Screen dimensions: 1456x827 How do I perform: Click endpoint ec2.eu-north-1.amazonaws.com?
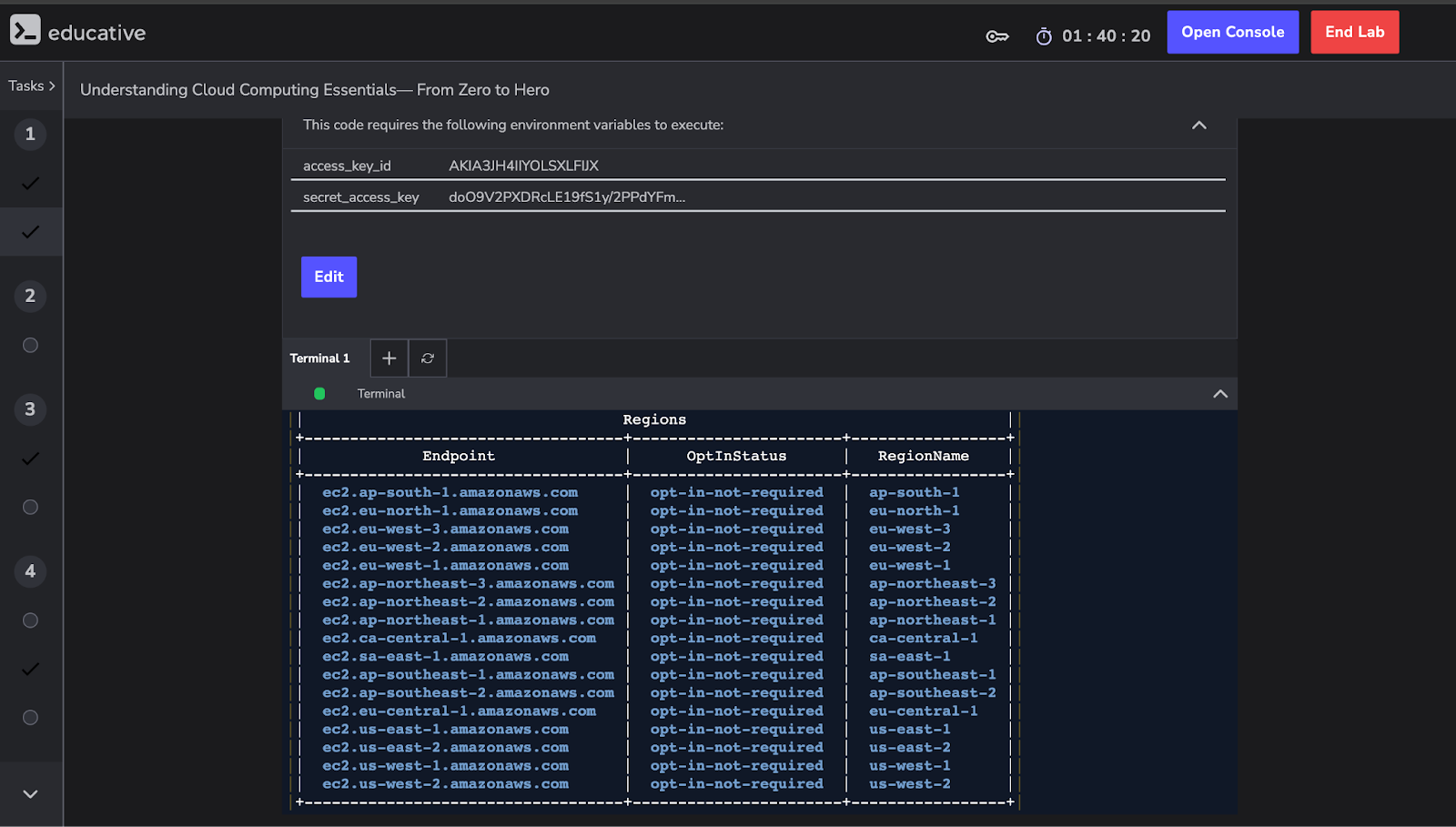(x=450, y=511)
